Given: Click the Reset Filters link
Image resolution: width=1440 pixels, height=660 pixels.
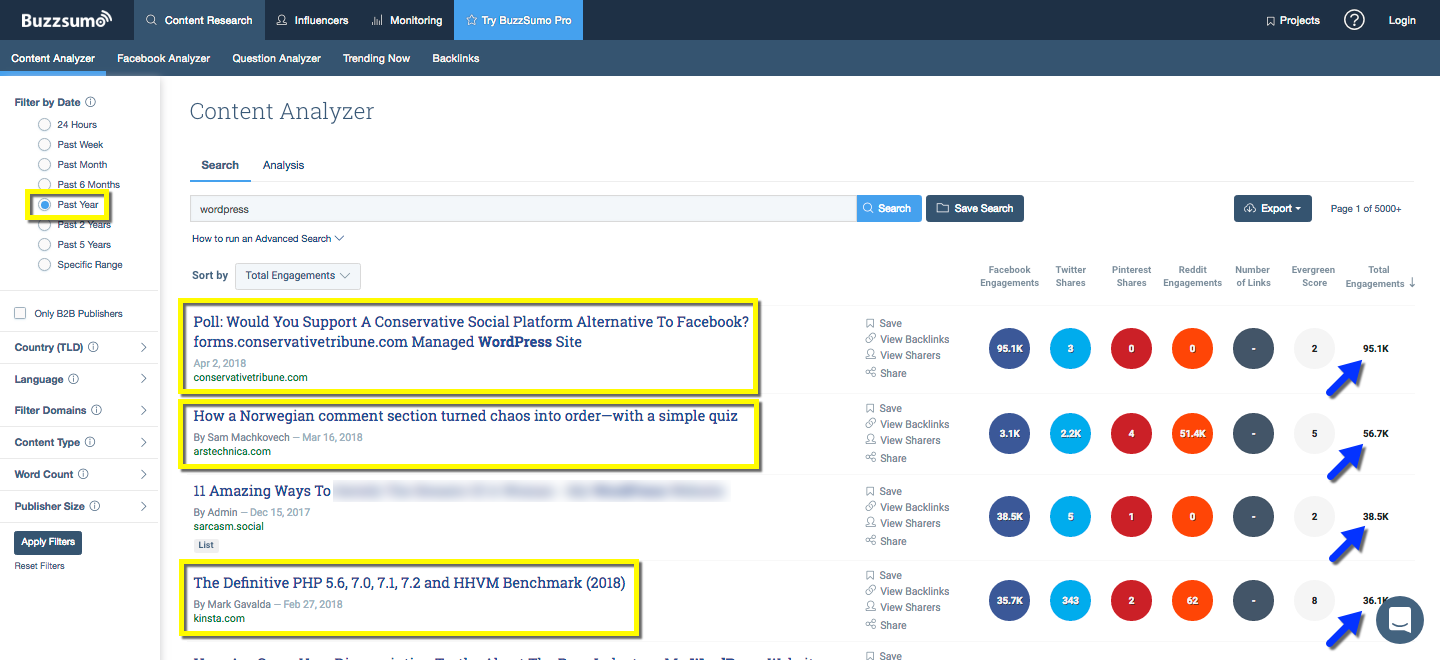Looking at the screenshot, I should [x=39, y=566].
